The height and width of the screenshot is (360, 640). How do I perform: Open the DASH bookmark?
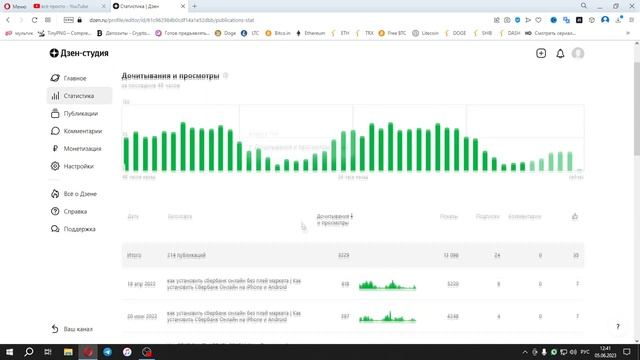pyautogui.click(x=510, y=33)
